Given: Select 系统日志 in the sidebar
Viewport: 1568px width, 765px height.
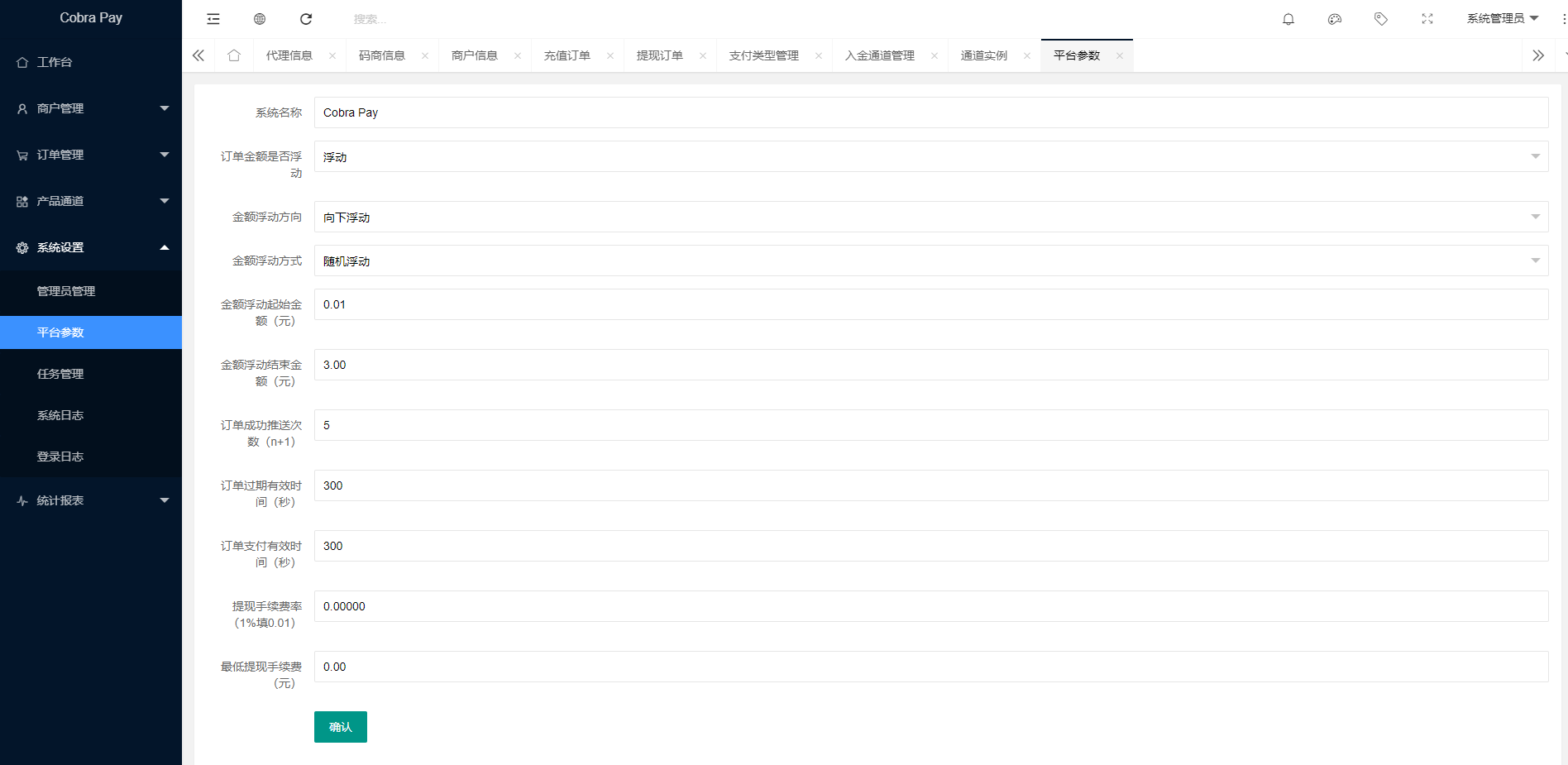Looking at the screenshot, I should (60, 414).
